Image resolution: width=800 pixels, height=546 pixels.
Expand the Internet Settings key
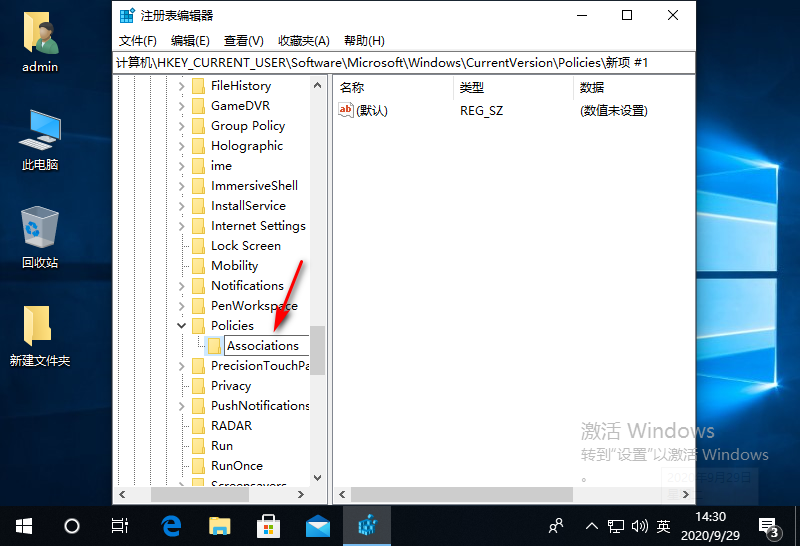182,226
